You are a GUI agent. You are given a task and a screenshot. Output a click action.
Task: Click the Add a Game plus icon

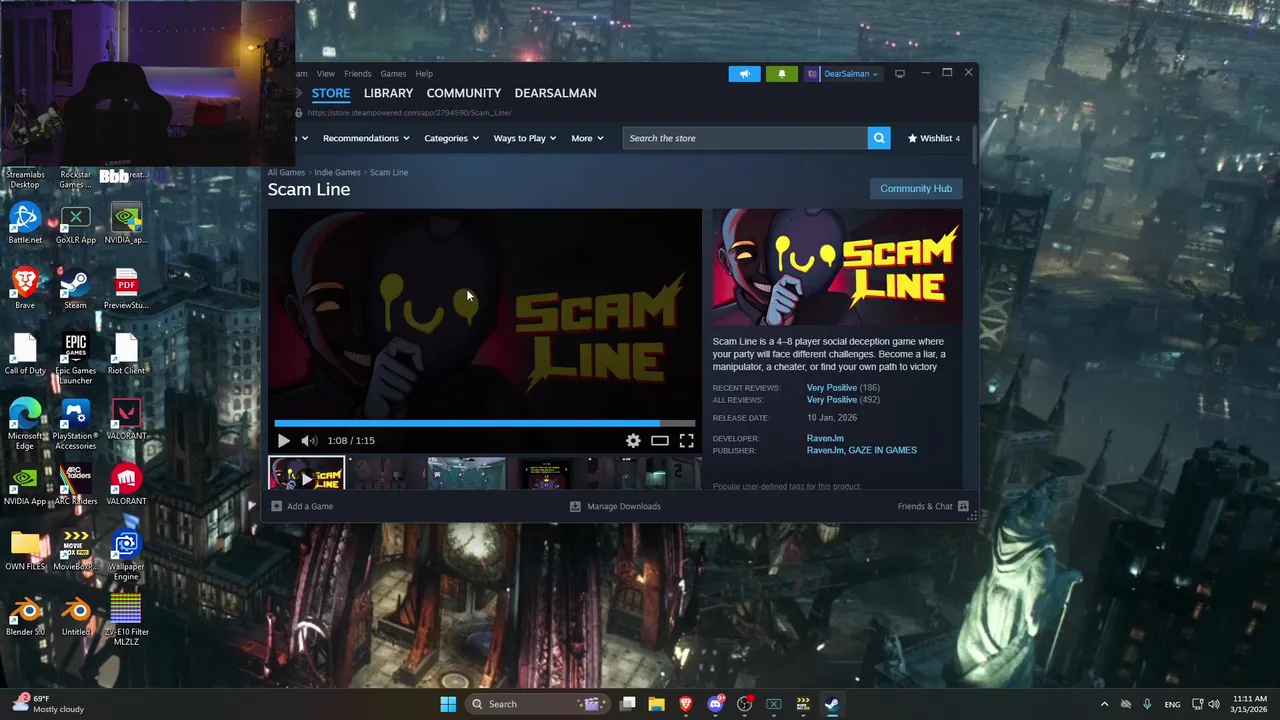[277, 506]
